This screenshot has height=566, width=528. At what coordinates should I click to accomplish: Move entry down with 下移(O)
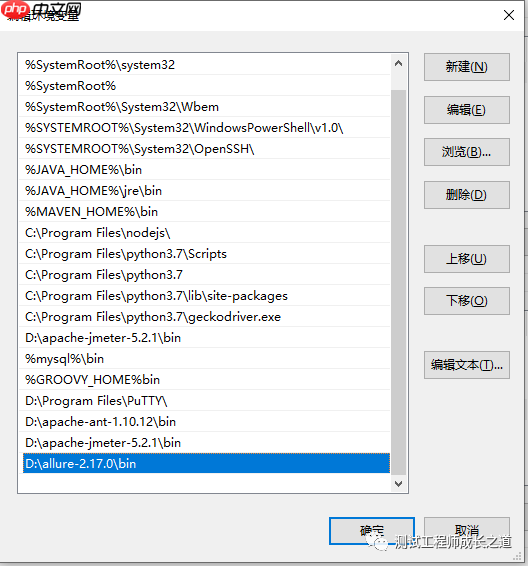[x=467, y=301]
